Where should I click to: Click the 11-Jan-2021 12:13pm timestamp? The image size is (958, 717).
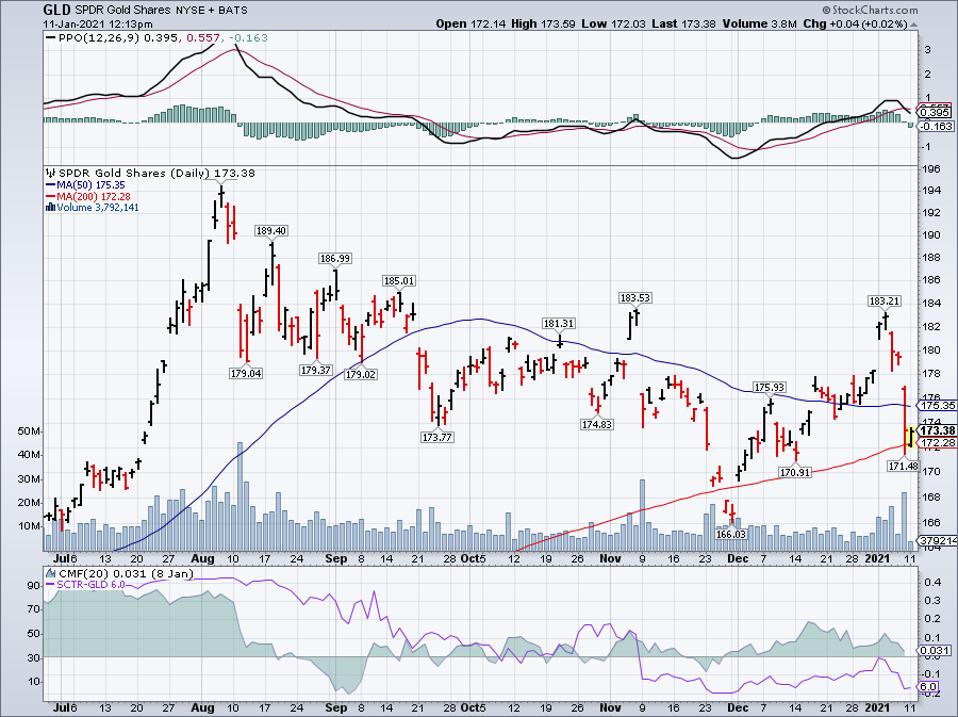(x=98, y=24)
